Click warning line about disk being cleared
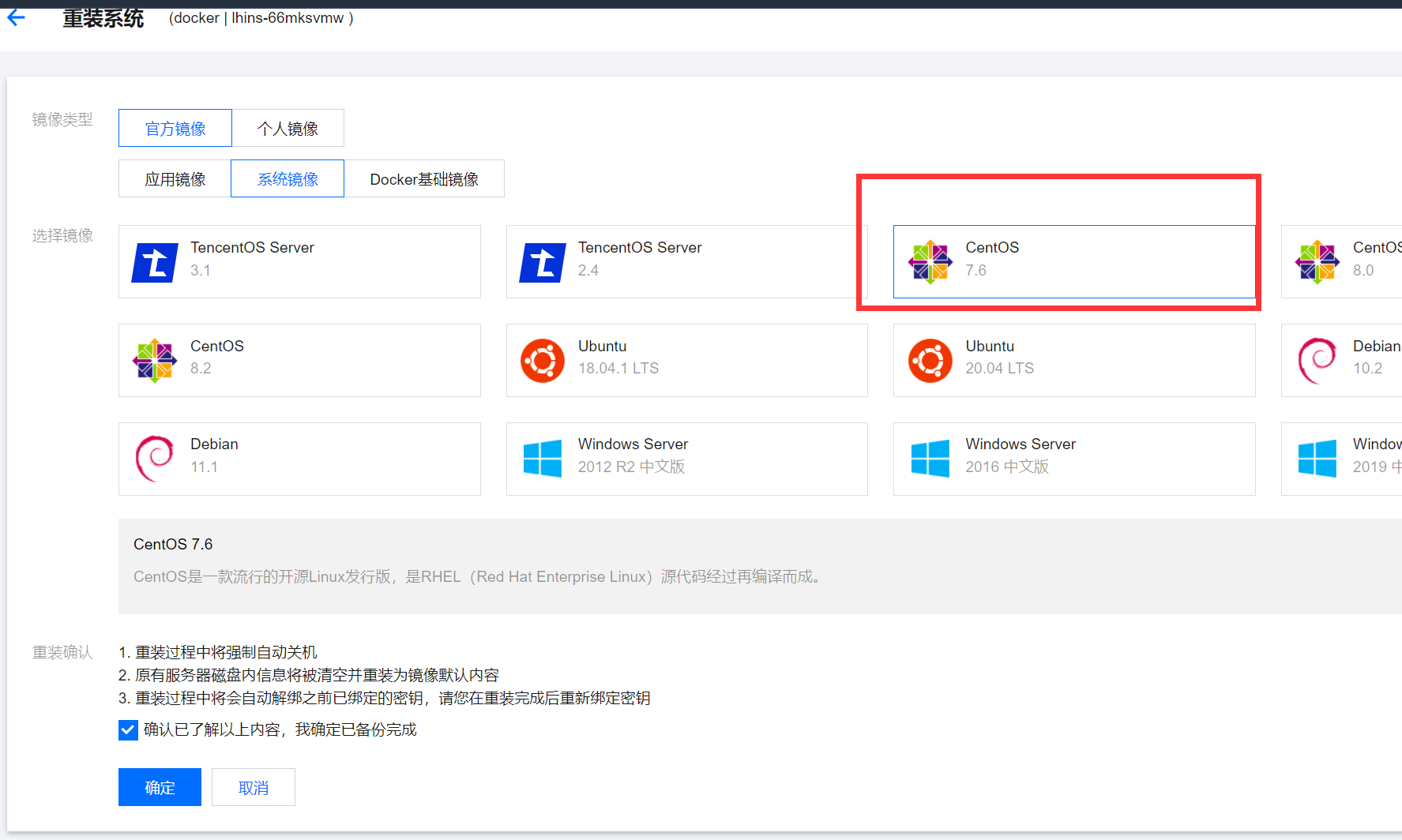 tap(309, 675)
